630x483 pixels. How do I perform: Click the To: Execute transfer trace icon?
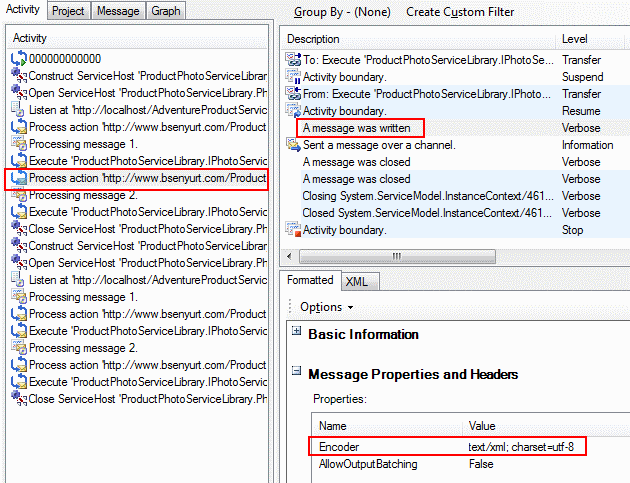click(293, 60)
